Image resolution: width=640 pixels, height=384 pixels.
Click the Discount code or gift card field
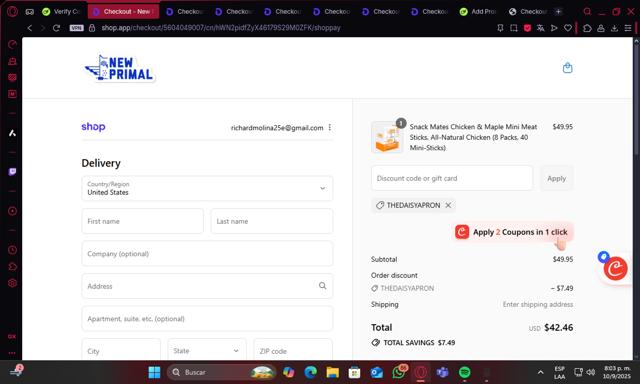tap(452, 178)
